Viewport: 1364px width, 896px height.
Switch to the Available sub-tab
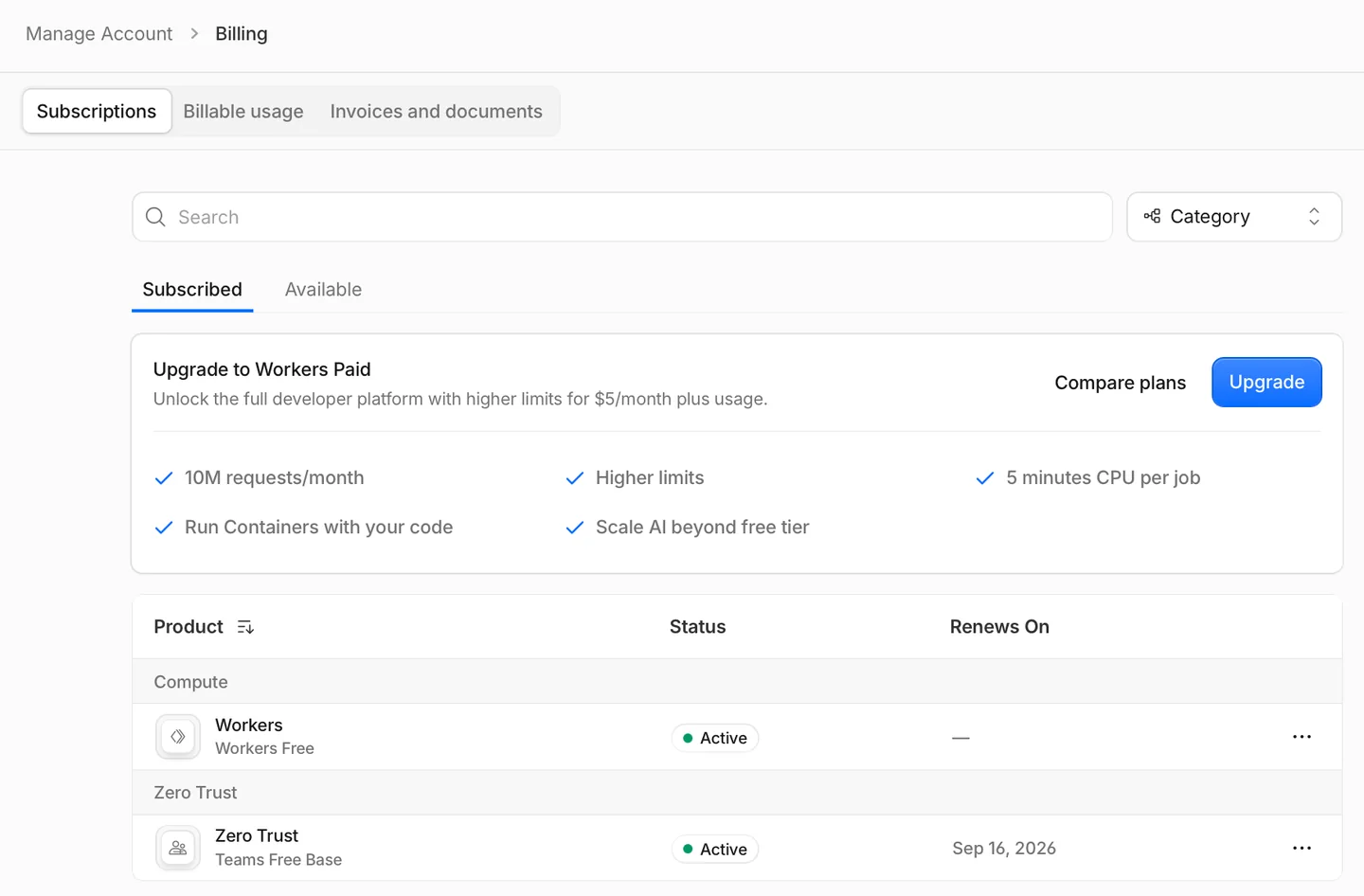coord(323,289)
